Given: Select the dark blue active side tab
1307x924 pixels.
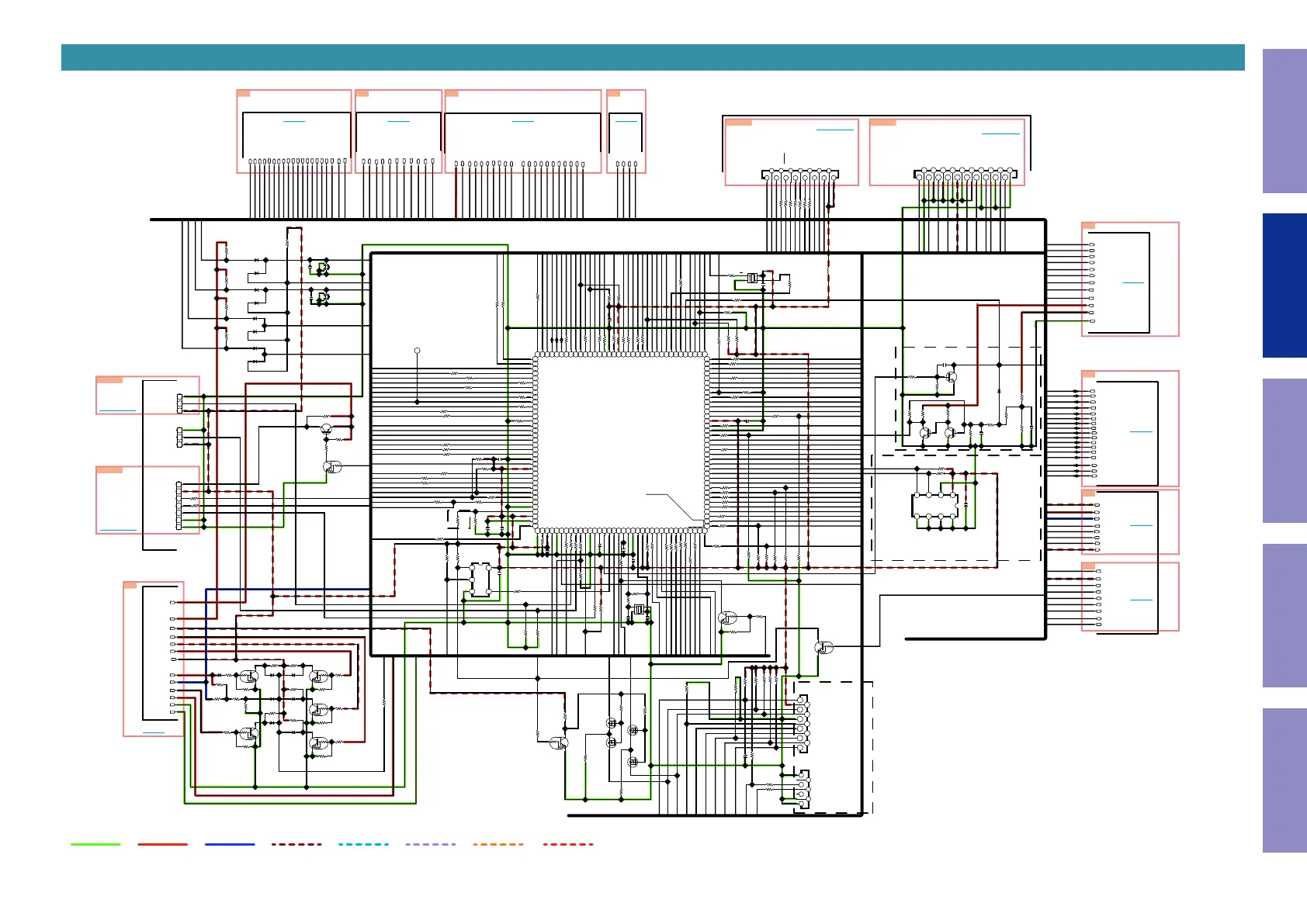Looking at the screenshot, I should pos(1284,286).
